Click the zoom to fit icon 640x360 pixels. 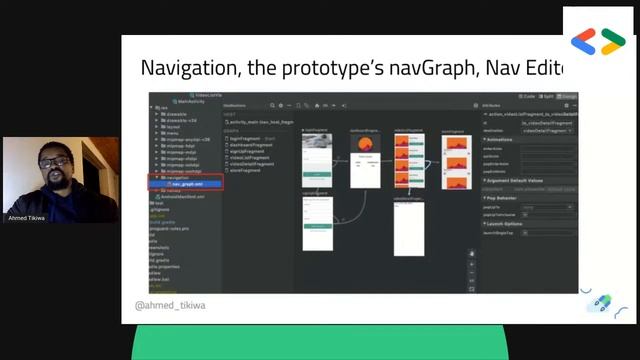click(x=471, y=289)
